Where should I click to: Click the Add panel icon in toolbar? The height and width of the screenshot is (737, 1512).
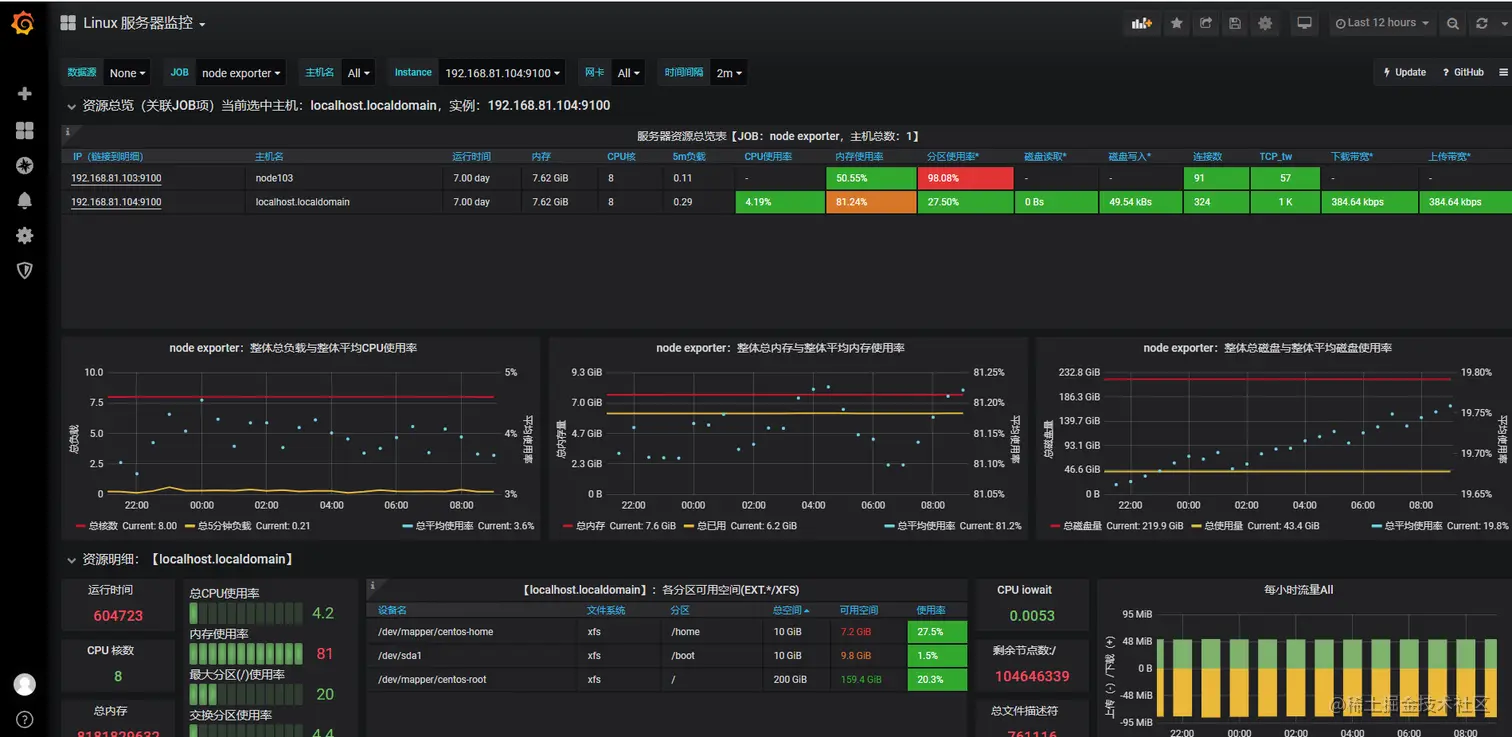[1141, 23]
